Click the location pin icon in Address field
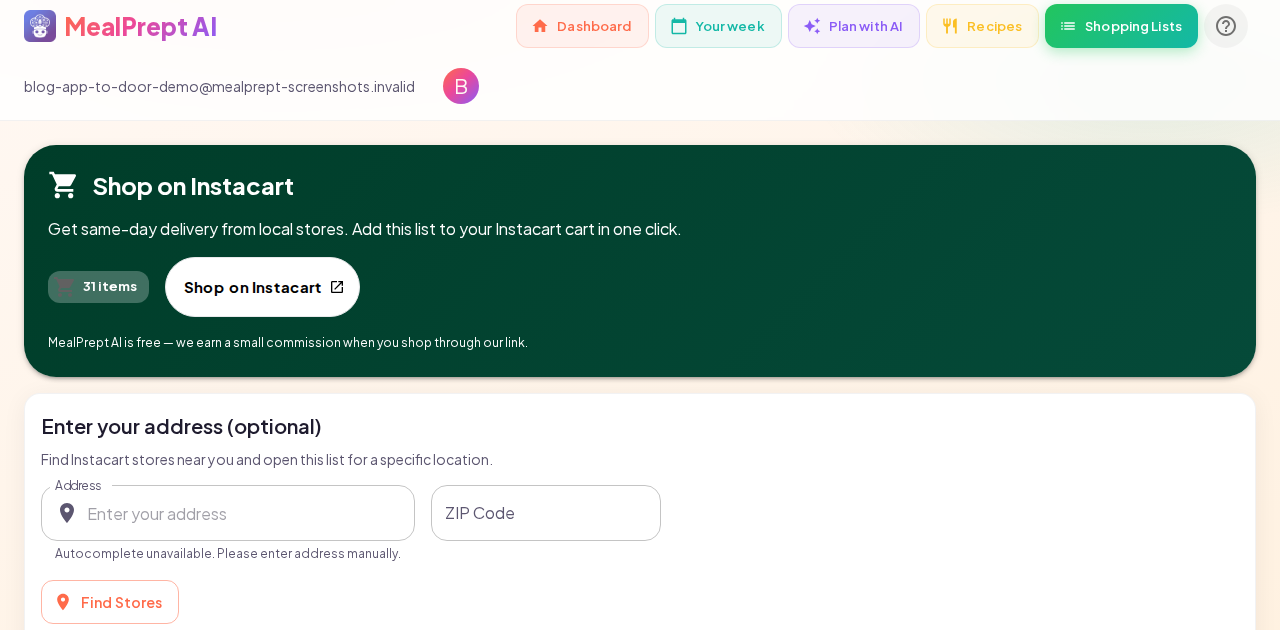Image resolution: width=1280 pixels, height=630 pixels. pos(67,513)
